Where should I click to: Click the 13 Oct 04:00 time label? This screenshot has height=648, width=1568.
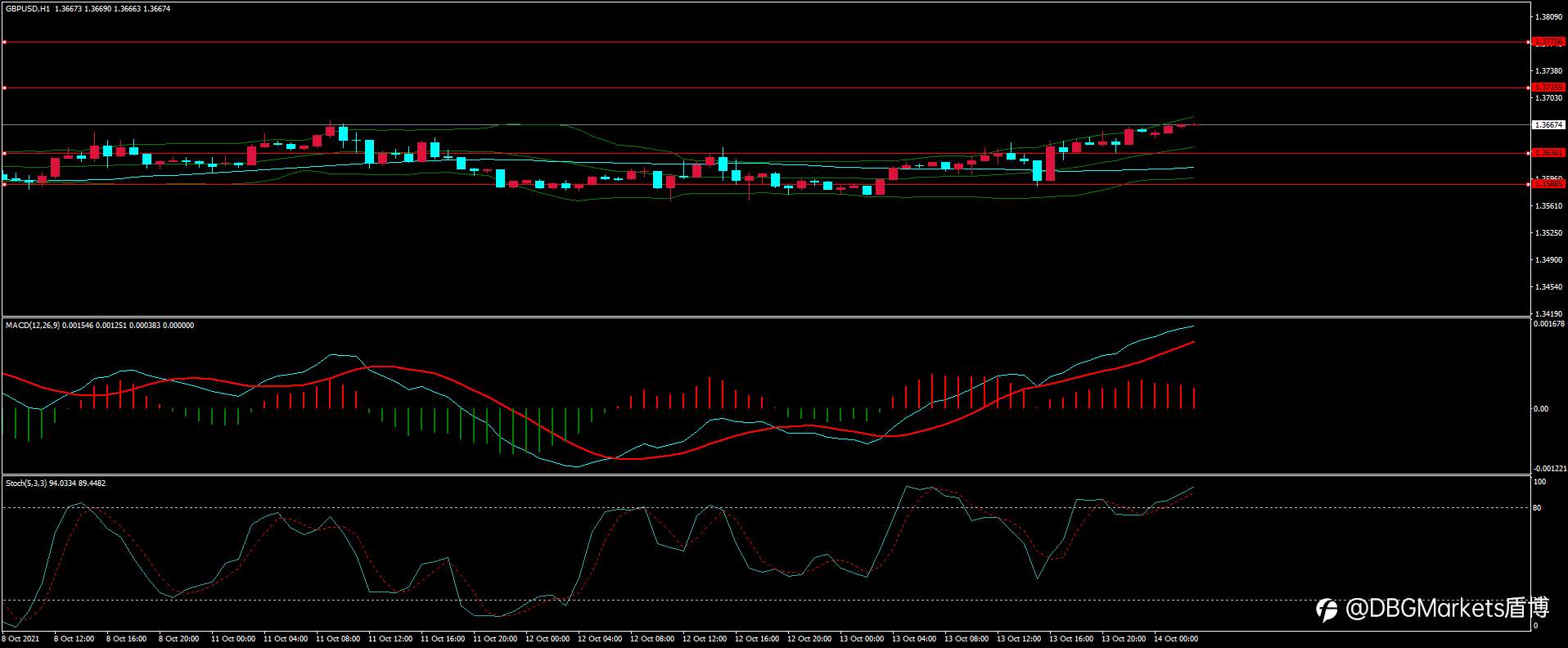[913, 639]
